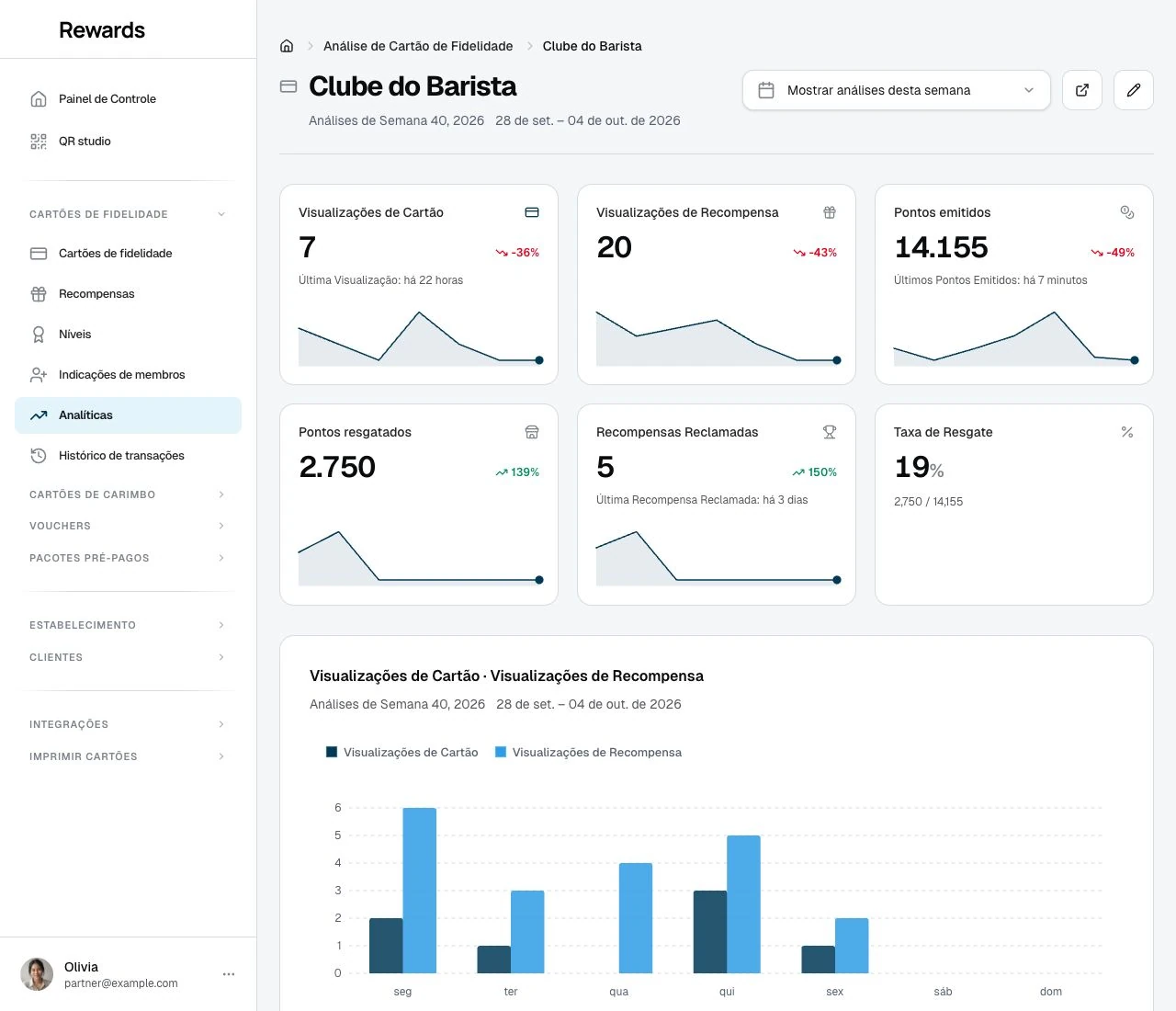Go to Painel de Controle
This screenshot has width=1176, height=1011.
pyautogui.click(x=128, y=99)
